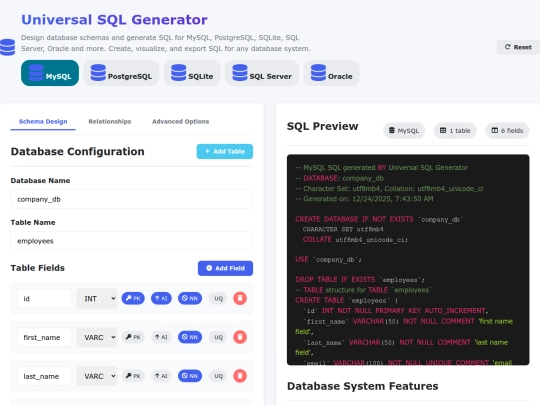The height and width of the screenshot is (405, 540).
Task: Toggle PK for the last_name field
Action: point(133,376)
